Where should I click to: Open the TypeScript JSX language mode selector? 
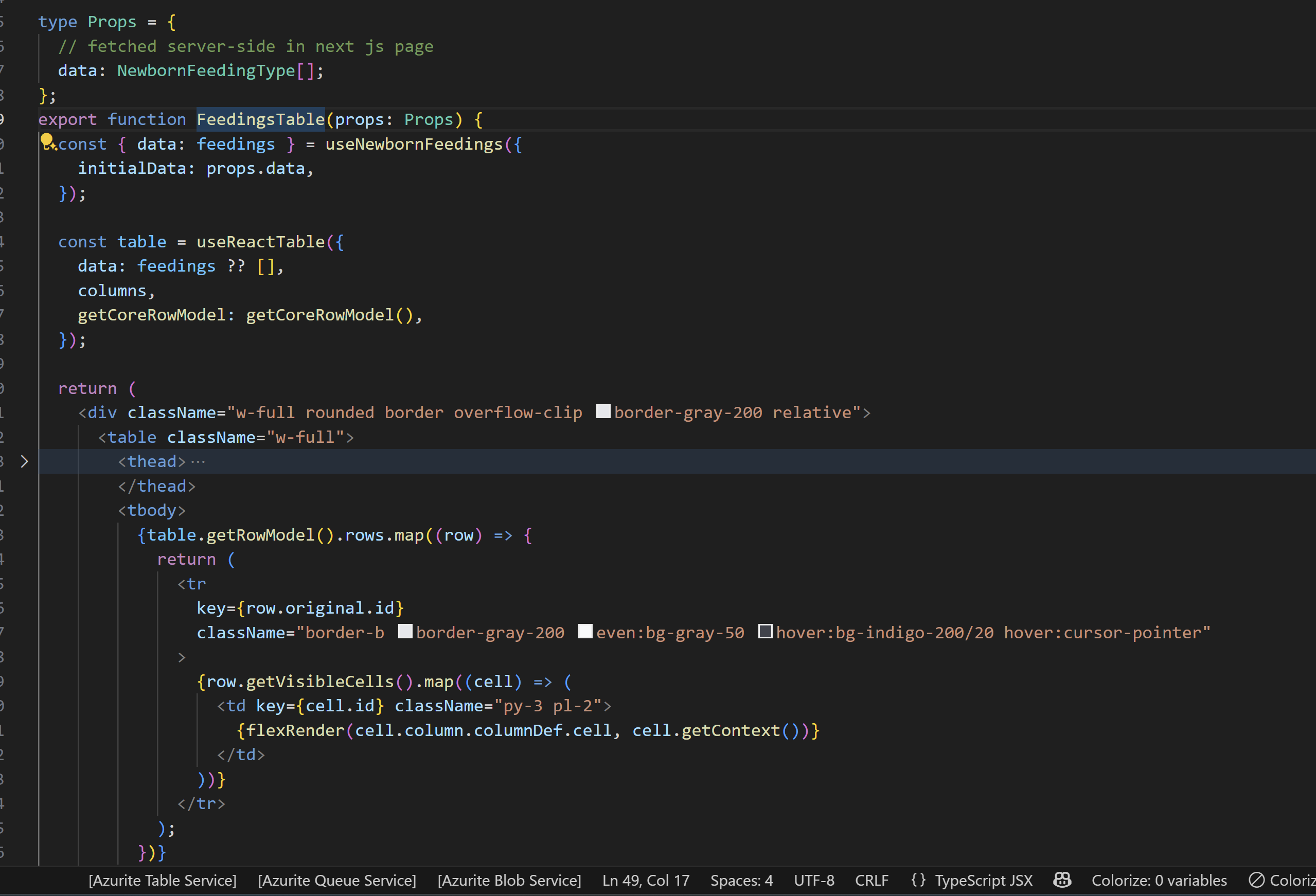(984, 880)
